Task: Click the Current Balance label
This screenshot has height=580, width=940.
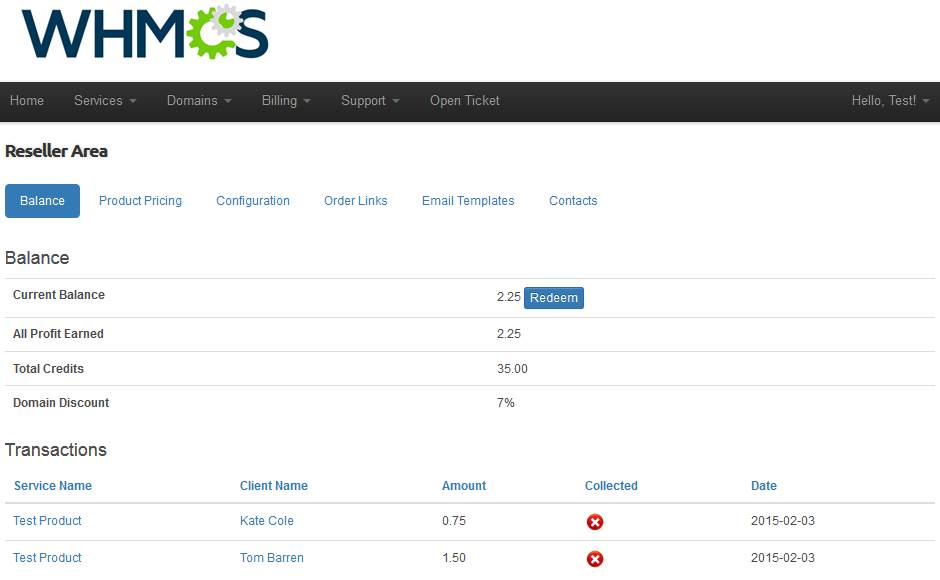Action: pyautogui.click(x=59, y=295)
